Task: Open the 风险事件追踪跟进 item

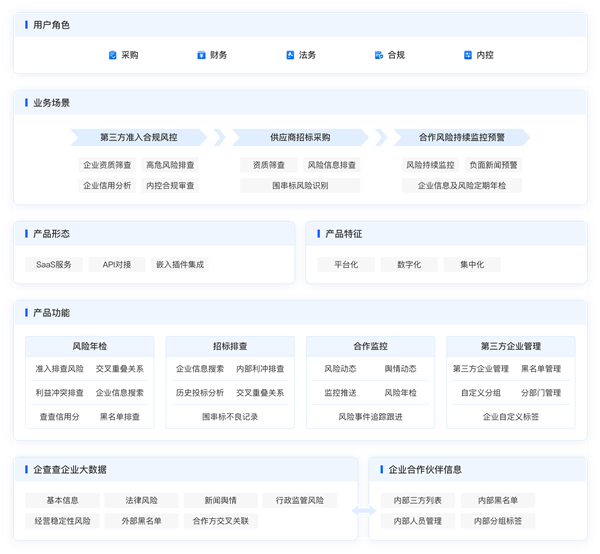Action: 370,416
